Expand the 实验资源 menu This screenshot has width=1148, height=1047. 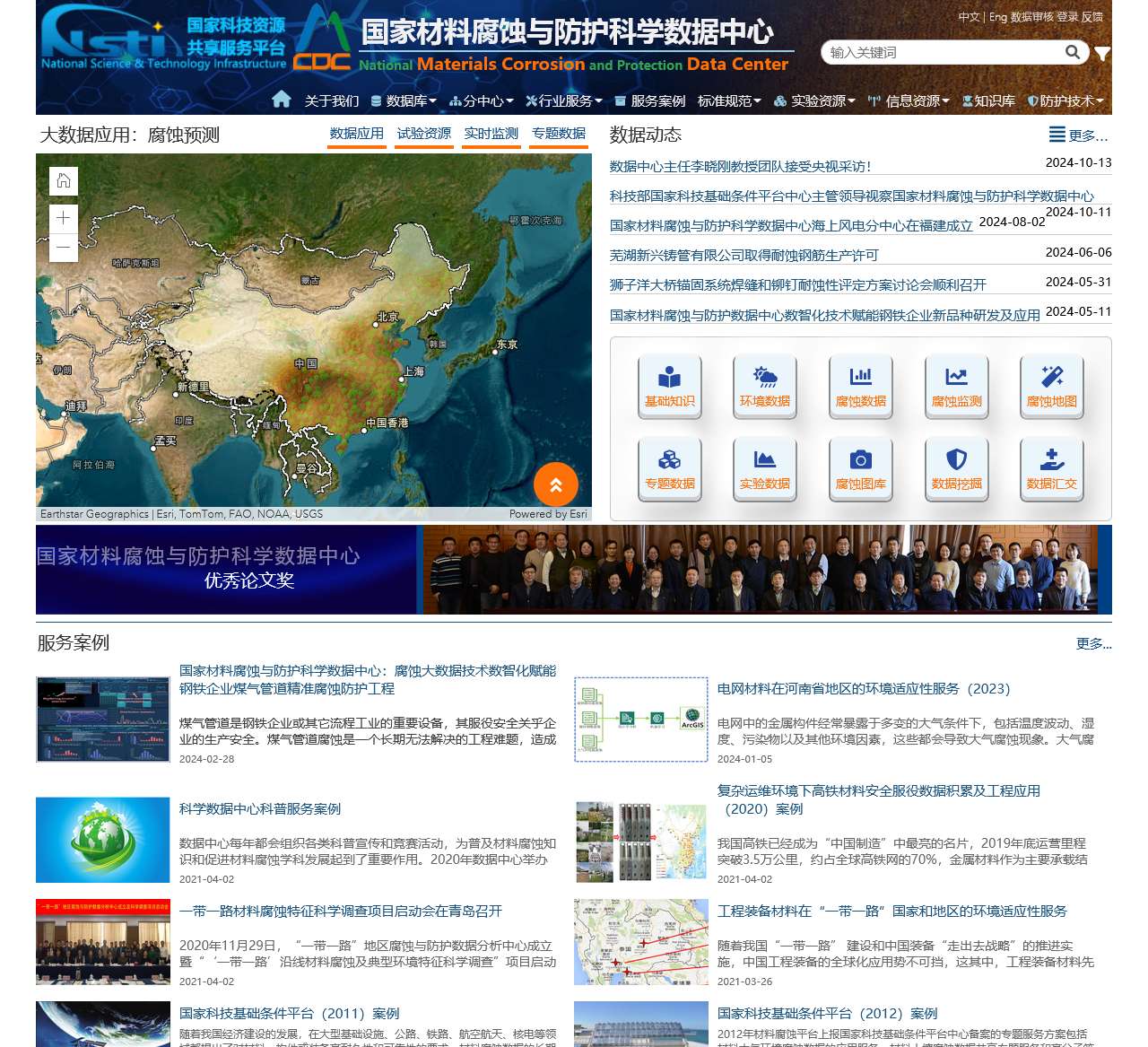[815, 100]
